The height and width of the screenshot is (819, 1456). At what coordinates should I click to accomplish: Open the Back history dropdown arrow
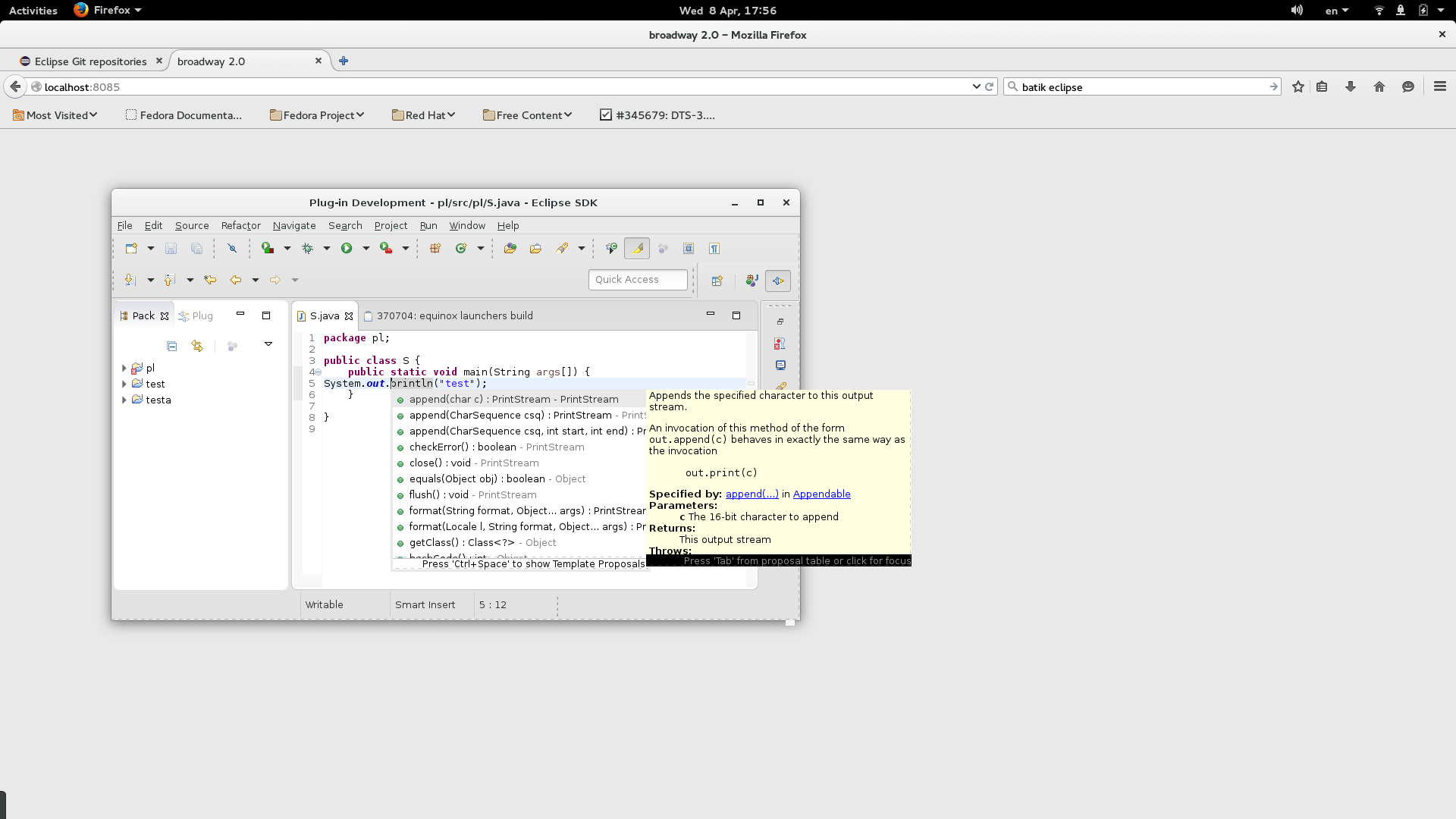click(x=256, y=280)
